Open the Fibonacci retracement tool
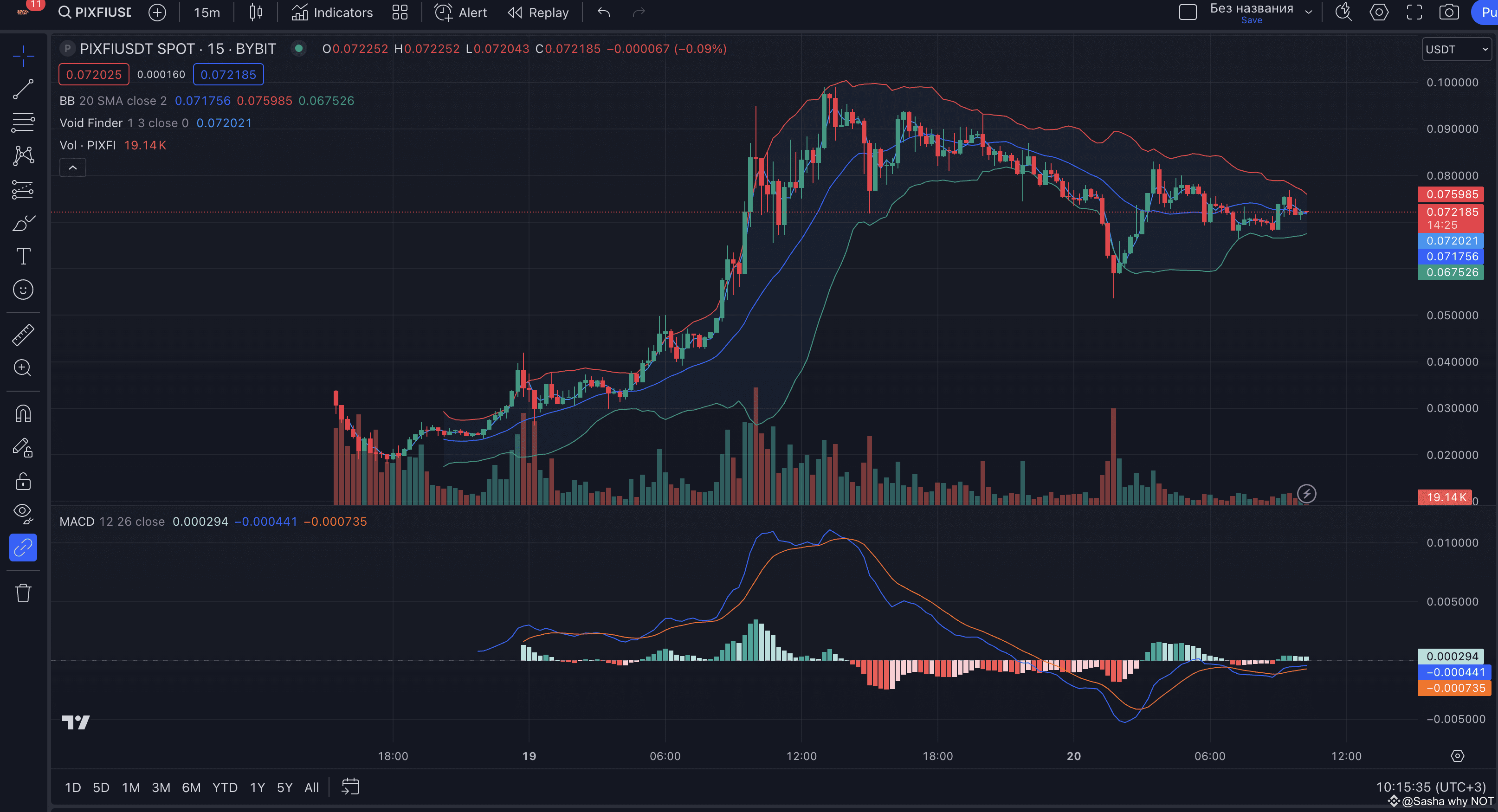The width and height of the screenshot is (1498, 812). coord(23,122)
